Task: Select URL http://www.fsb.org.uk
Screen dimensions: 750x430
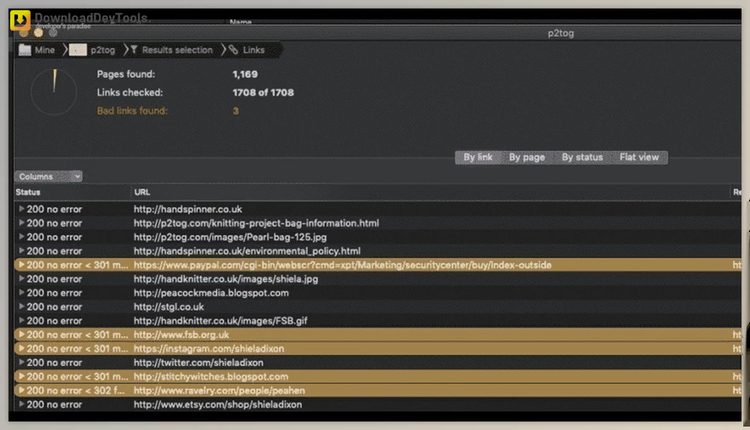Action: click(181, 334)
